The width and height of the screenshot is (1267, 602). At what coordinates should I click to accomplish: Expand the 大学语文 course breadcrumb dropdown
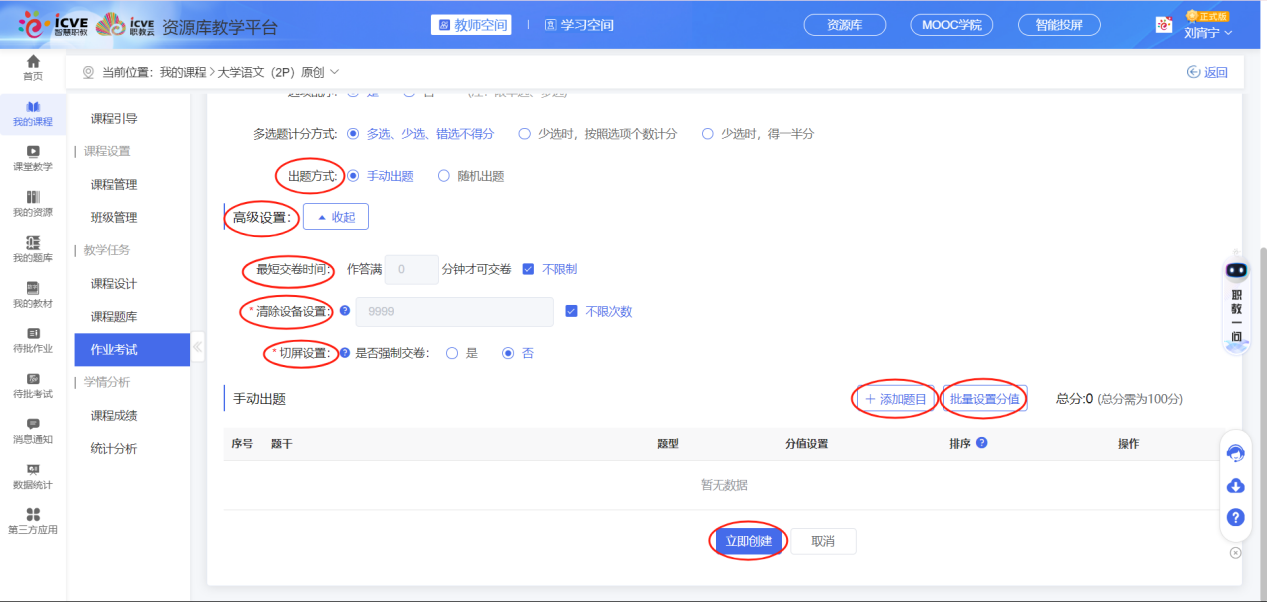[334, 72]
